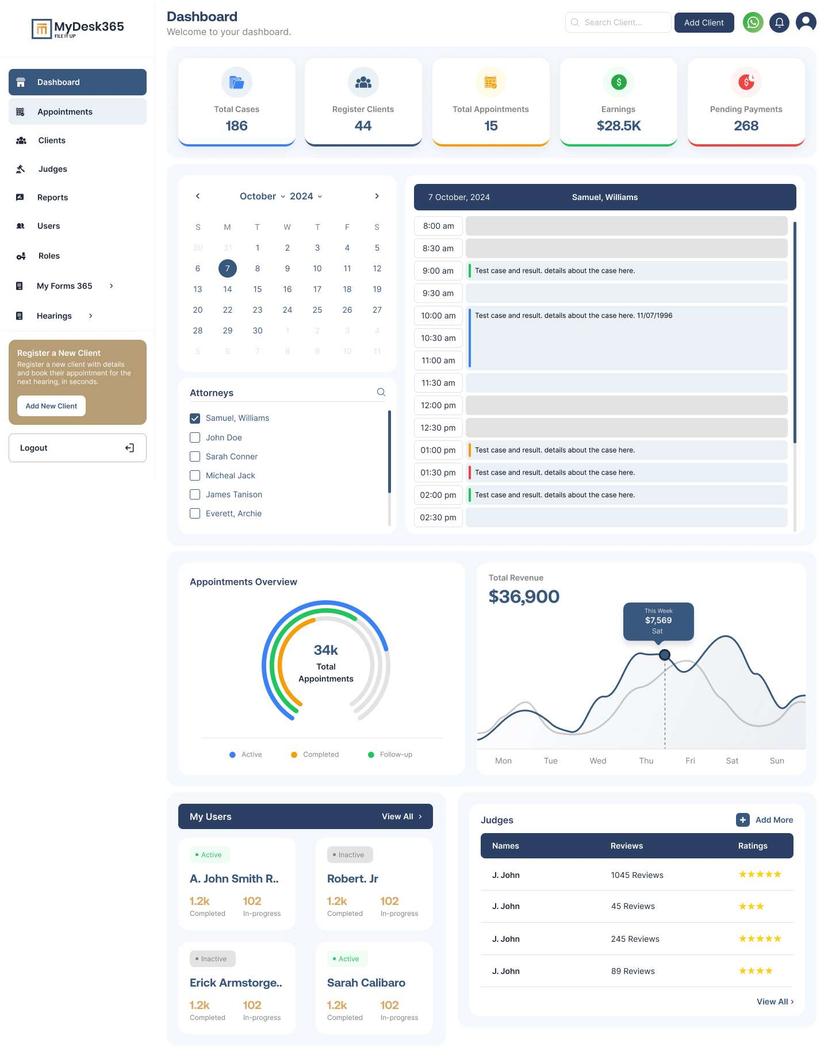Click the Total Cases folder icon
Image resolution: width=828 pixels, height=1063 pixels.
click(237, 82)
